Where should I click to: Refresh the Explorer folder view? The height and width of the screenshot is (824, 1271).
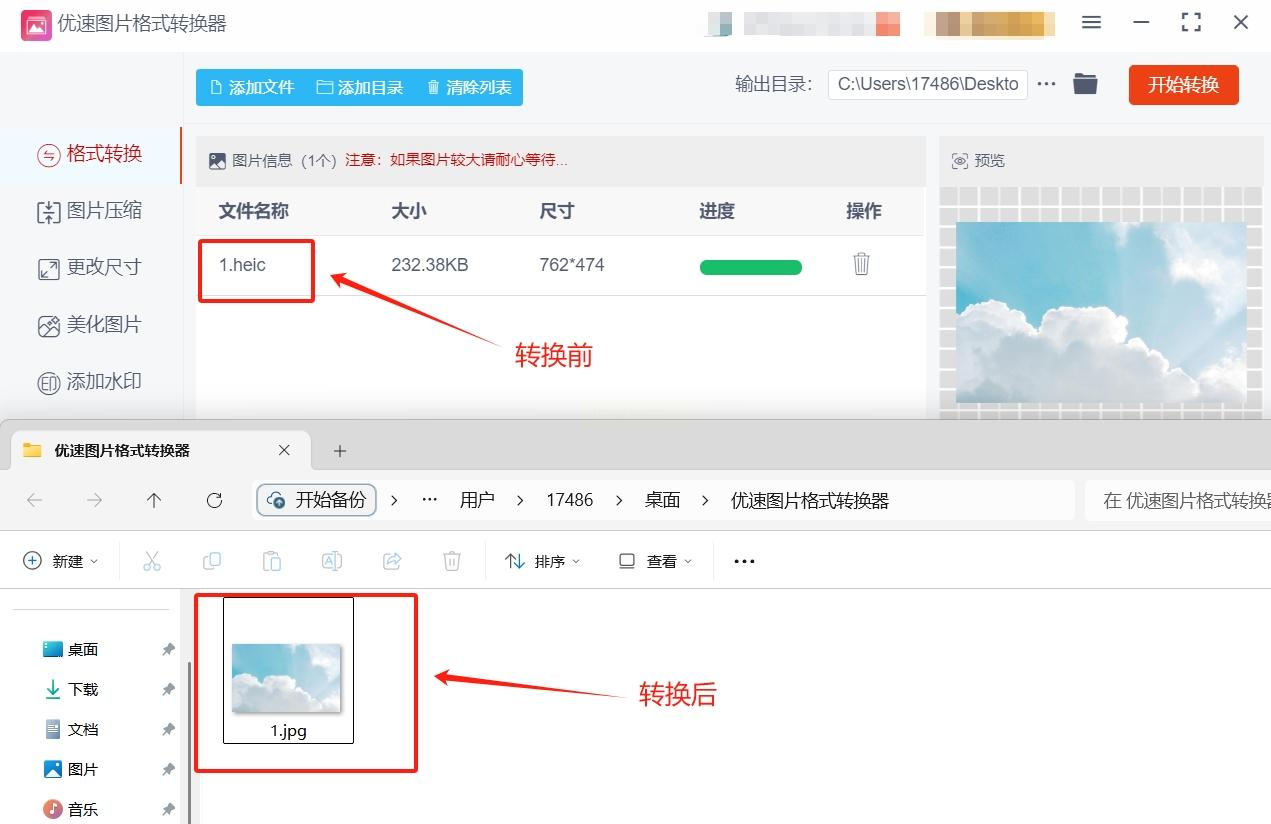pyautogui.click(x=214, y=501)
